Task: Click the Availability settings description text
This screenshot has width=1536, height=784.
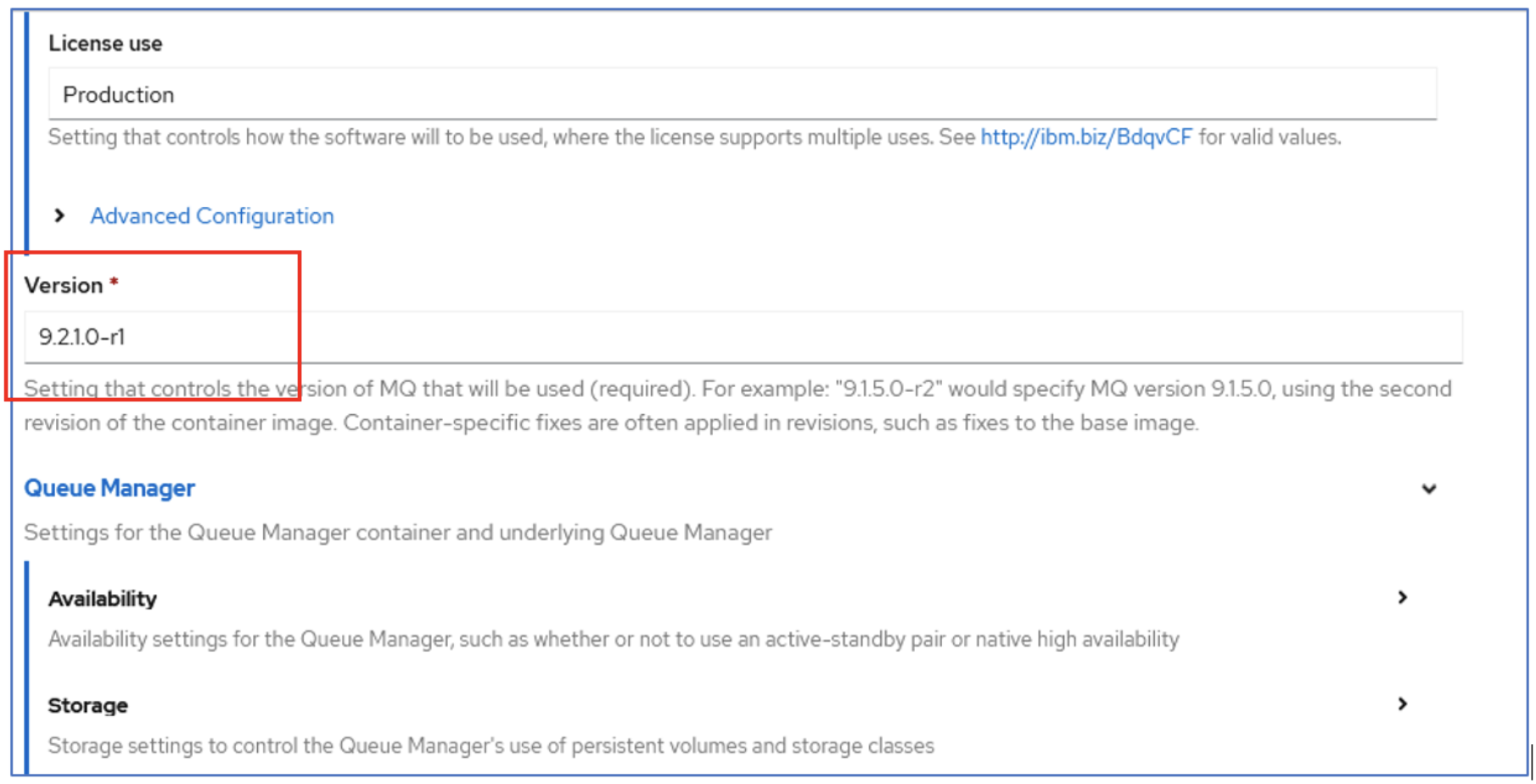Action: tap(614, 639)
